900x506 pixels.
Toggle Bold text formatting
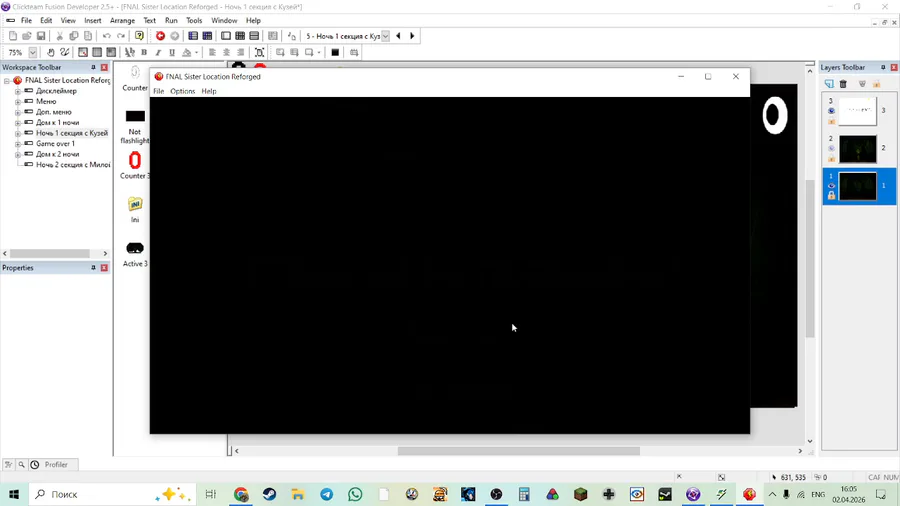coord(144,52)
